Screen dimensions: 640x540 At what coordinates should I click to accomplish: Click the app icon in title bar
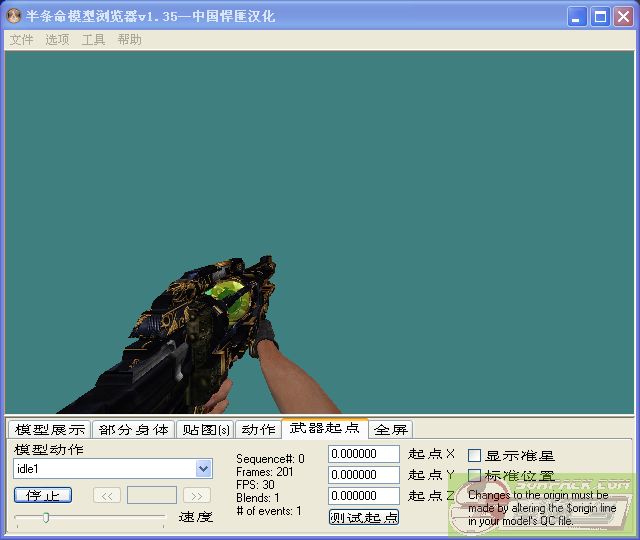point(14,16)
